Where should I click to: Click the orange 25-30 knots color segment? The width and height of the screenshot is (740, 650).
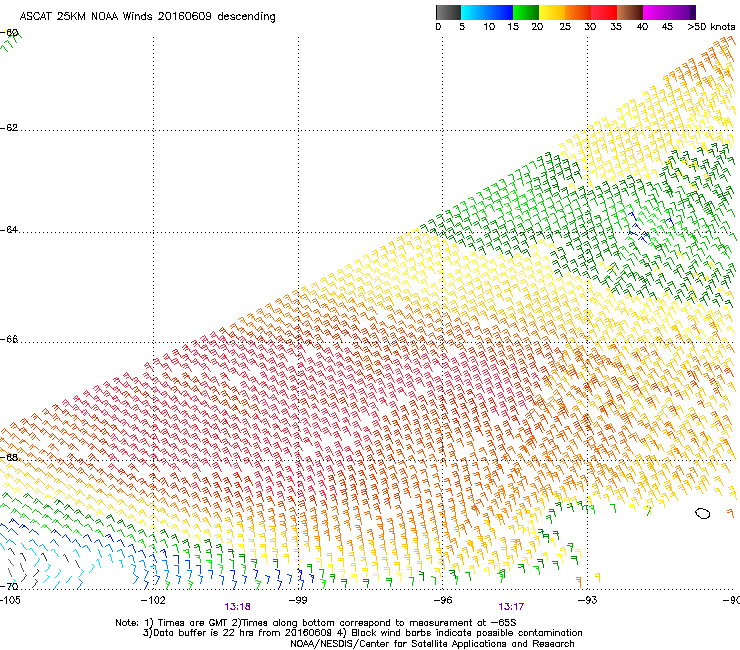click(x=578, y=12)
